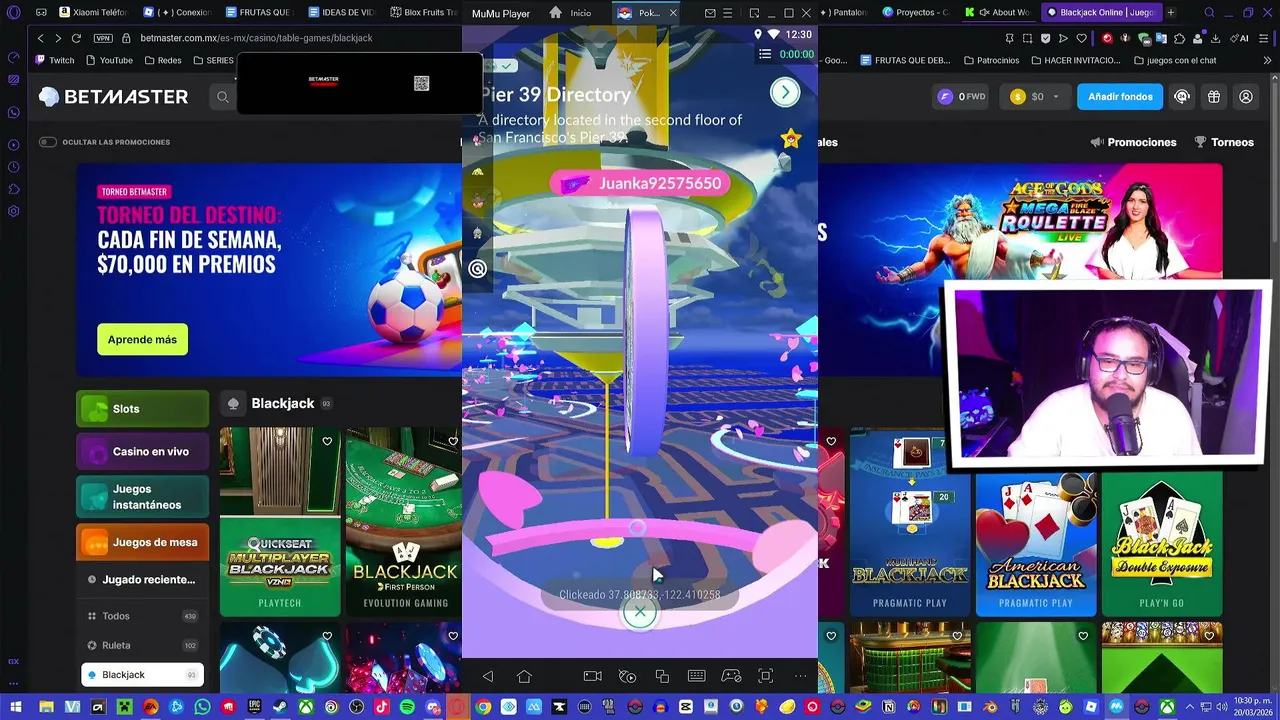Image resolution: width=1280 pixels, height=720 pixels.
Task: Open Quickseat Multiplayer Blackjack Playtech game
Action: click(280, 522)
